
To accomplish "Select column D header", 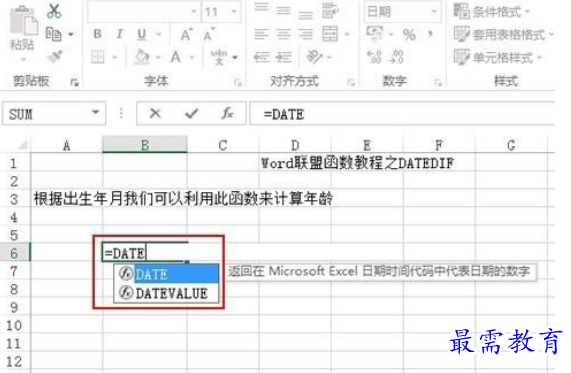I will point(295,145).
